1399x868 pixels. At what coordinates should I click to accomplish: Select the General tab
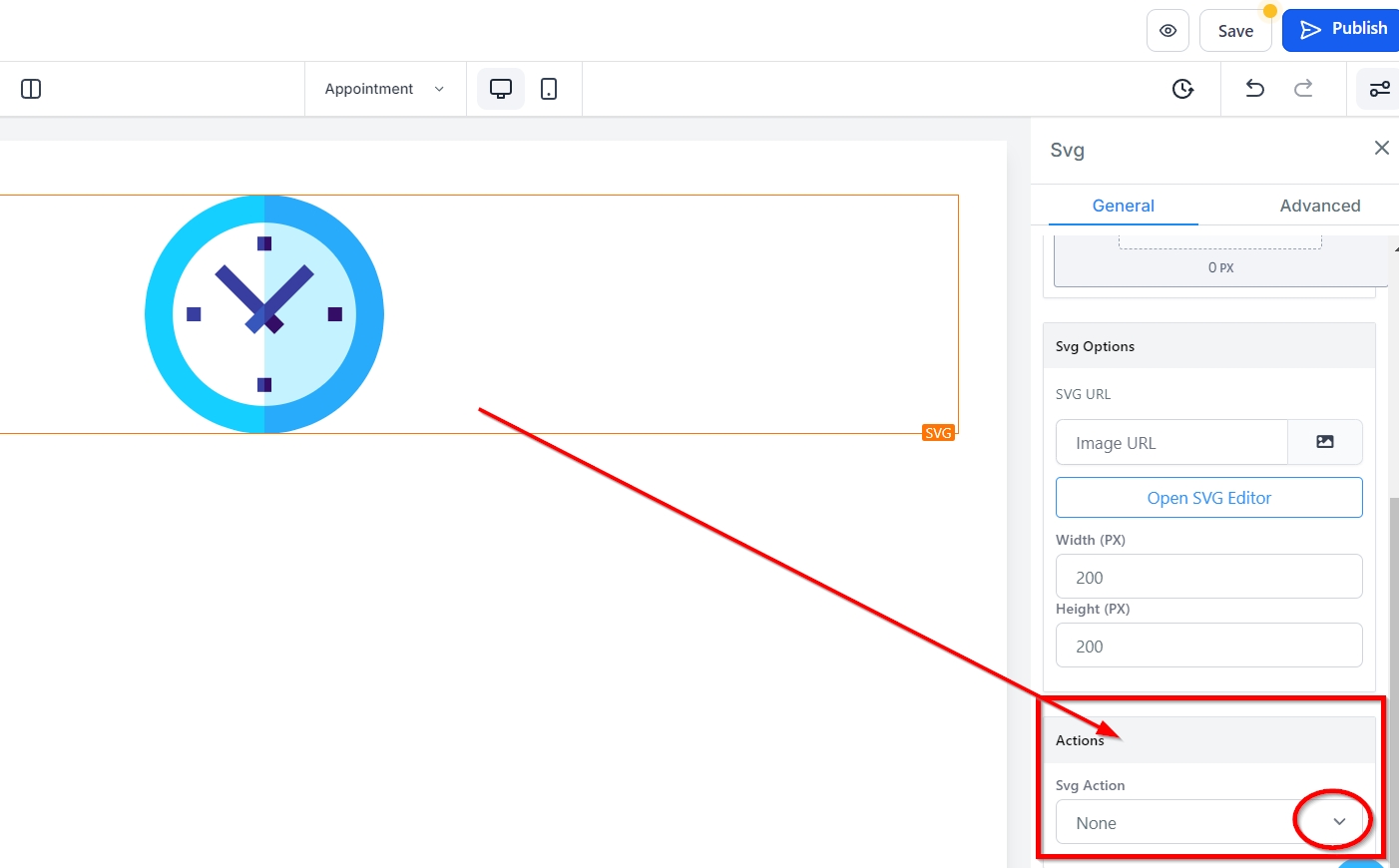[x=1123, y=206]
